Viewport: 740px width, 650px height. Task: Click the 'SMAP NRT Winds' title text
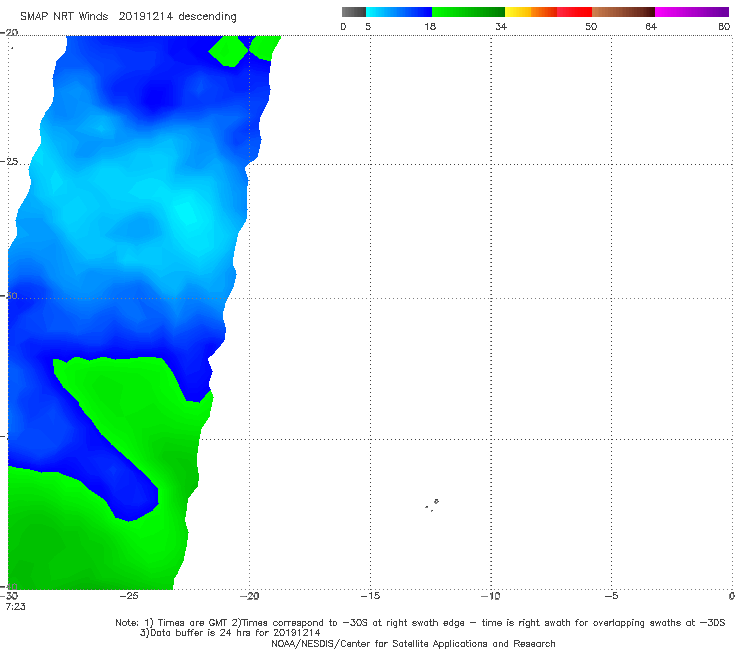tap(64, 16)
